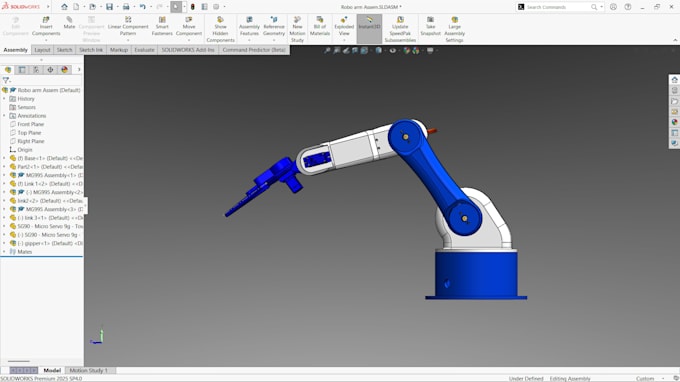The image size is (680, 382).
Task: Click Show Hidden Components
Action: pyautogui.click(x=220, y=29)
